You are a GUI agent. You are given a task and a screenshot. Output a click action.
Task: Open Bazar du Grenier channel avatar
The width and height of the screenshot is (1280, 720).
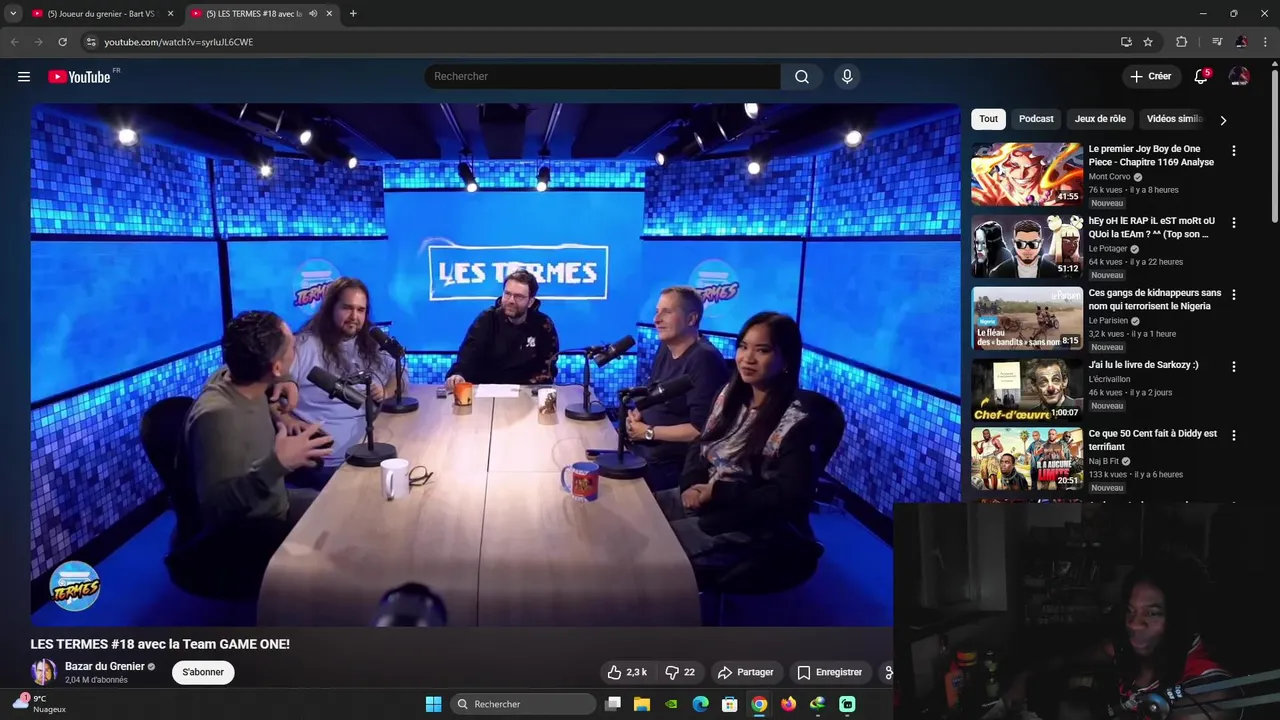44,672
